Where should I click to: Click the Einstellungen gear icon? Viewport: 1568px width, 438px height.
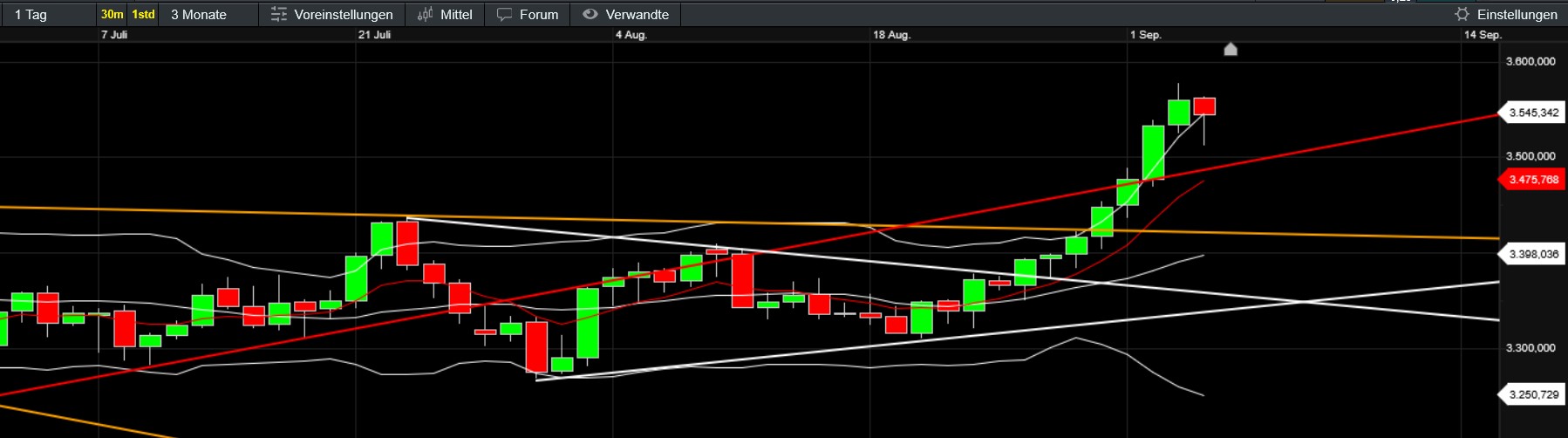1462,15
